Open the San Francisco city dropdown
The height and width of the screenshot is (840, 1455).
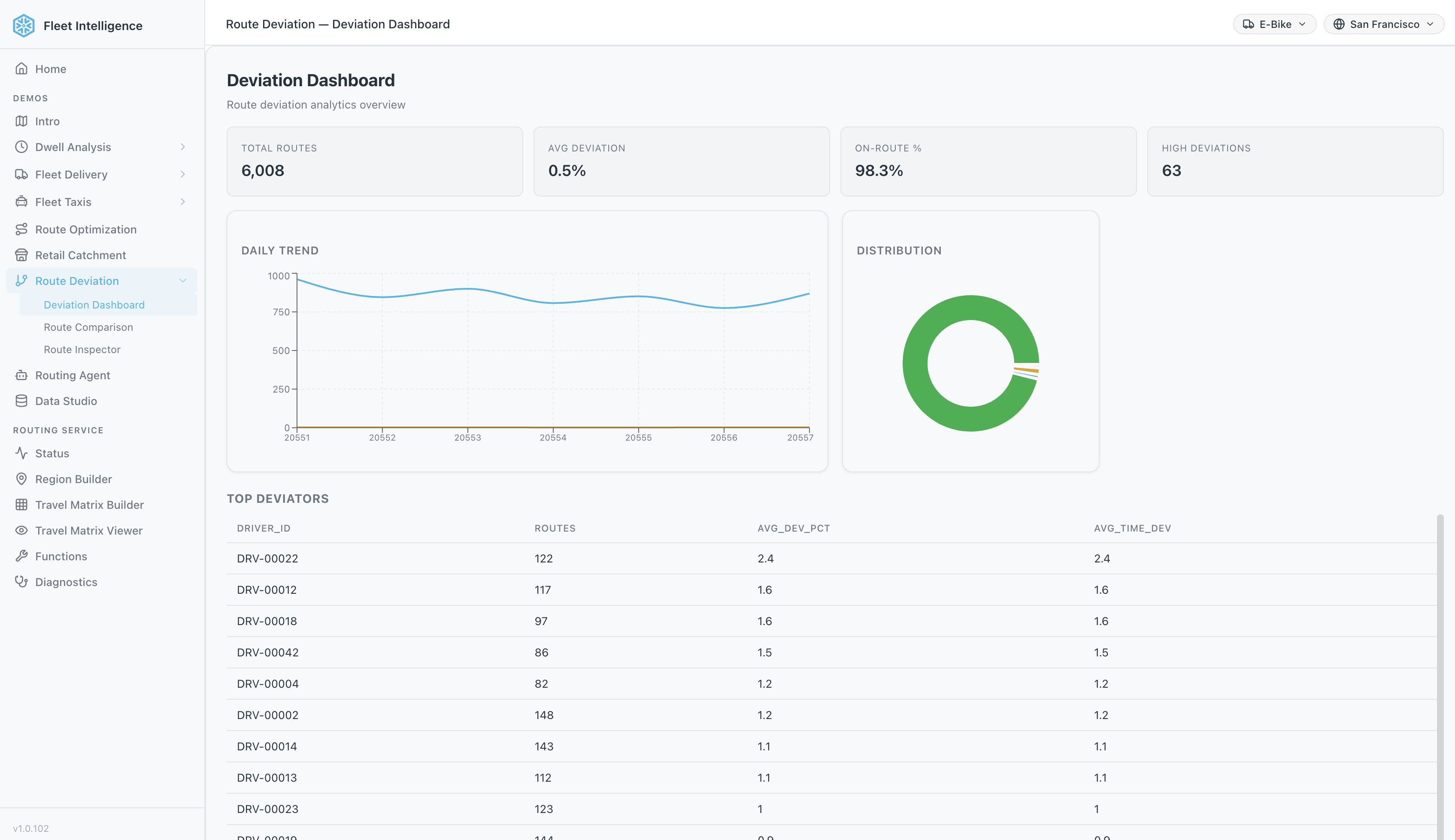[x=1383, y=24]
